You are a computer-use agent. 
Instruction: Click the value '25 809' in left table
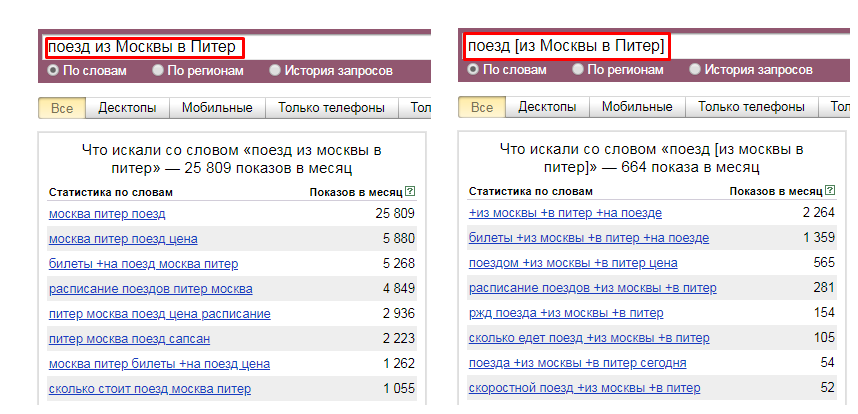tap(395, 213)
